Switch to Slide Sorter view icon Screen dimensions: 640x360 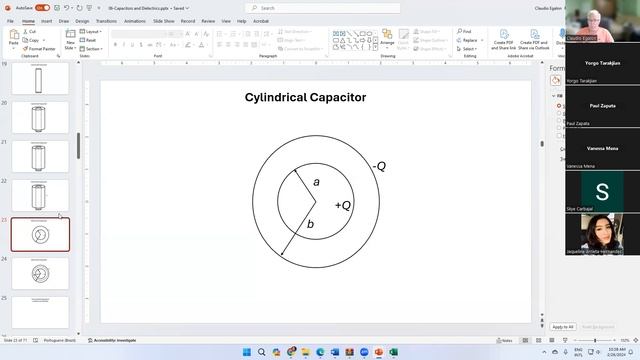[x=539, y=340]
